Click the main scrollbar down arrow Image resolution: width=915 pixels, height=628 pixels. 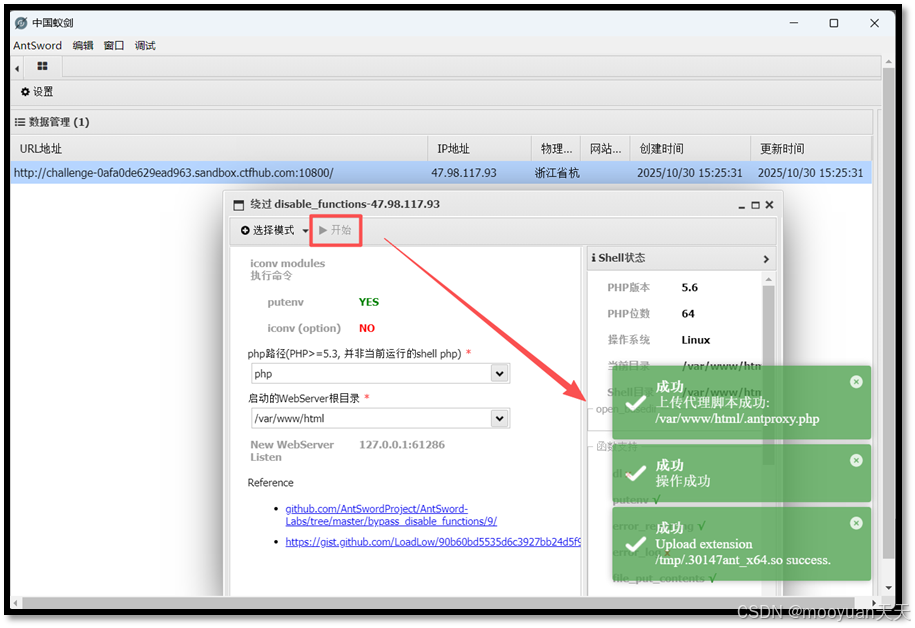(x=889, y=588)
